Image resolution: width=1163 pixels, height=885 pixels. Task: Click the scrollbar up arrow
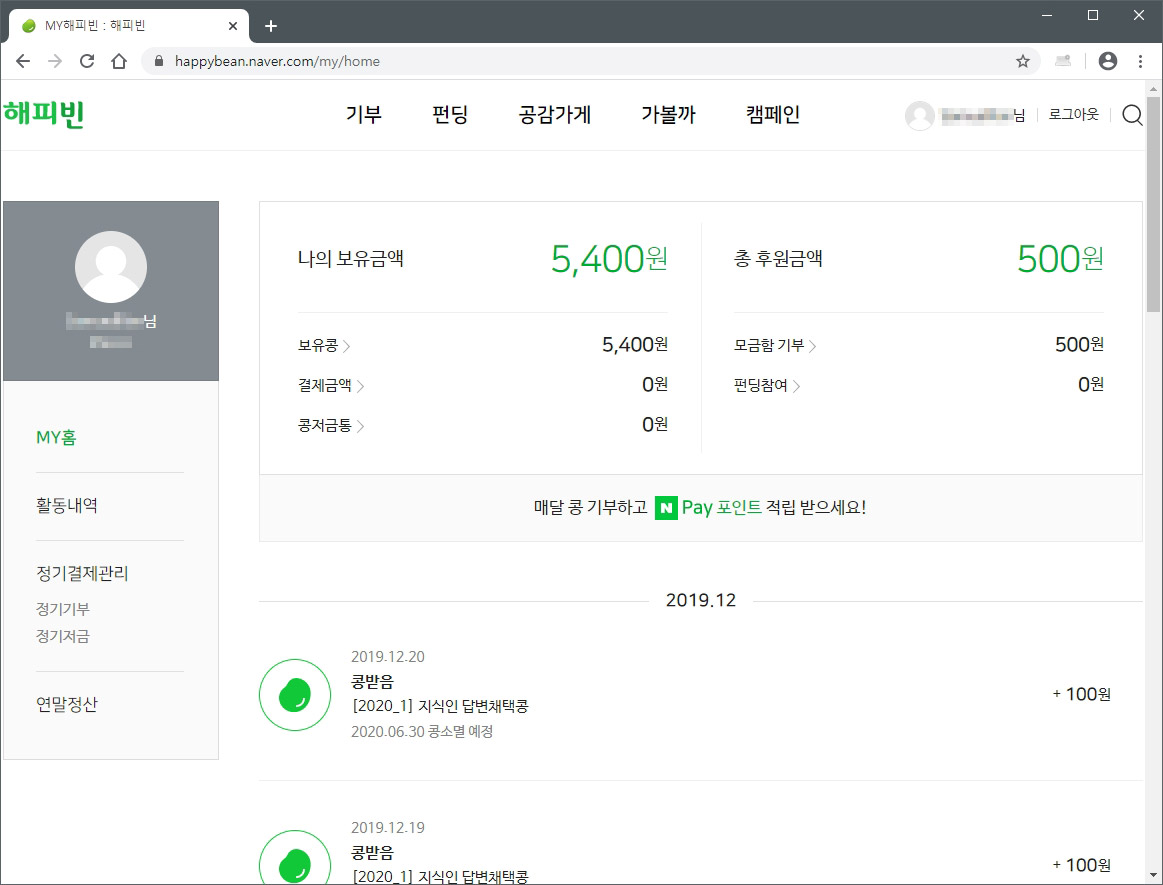[1153, 88]
